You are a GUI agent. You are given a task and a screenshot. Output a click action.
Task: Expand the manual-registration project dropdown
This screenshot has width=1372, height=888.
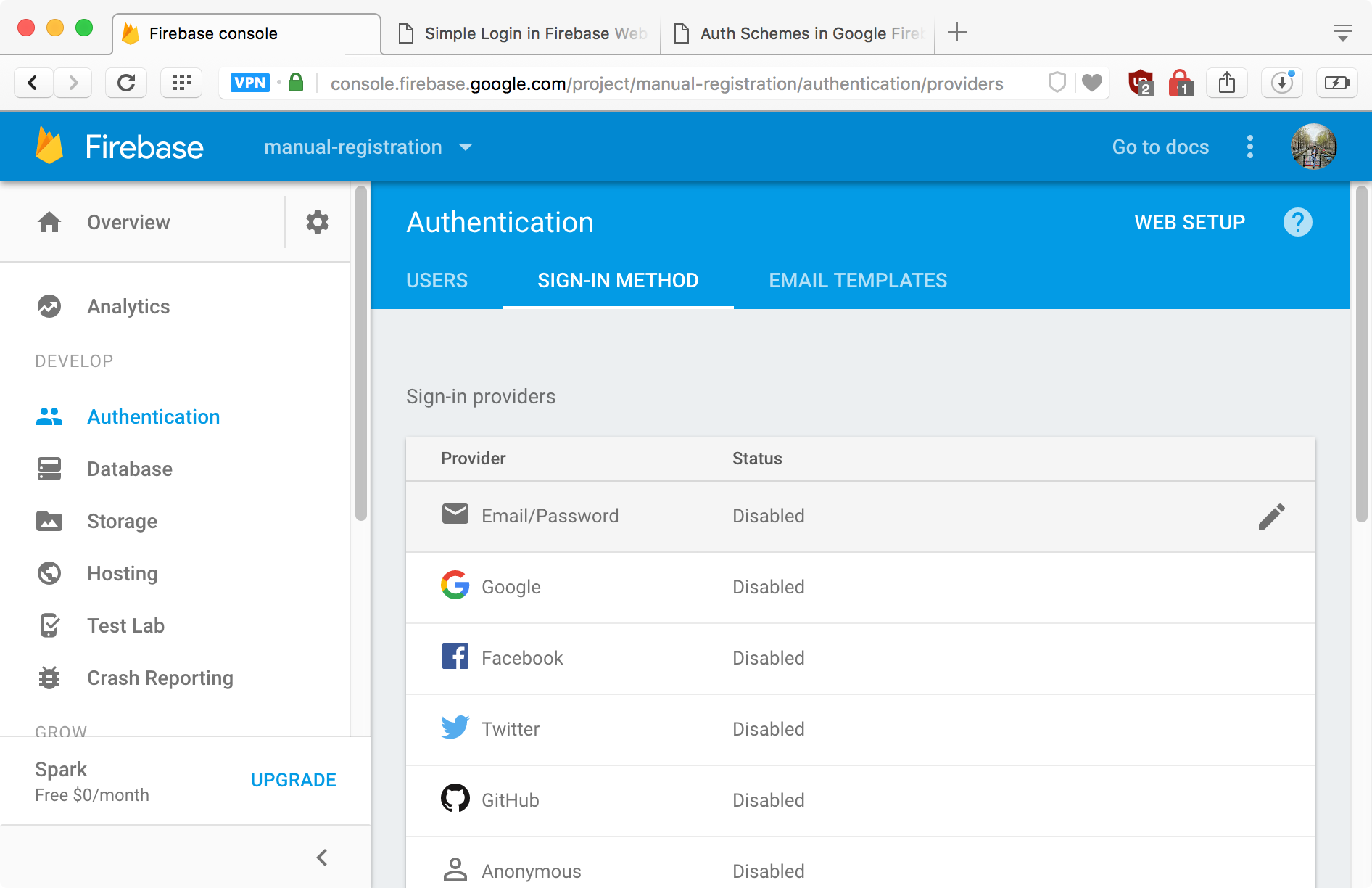[x=368, y=147]
